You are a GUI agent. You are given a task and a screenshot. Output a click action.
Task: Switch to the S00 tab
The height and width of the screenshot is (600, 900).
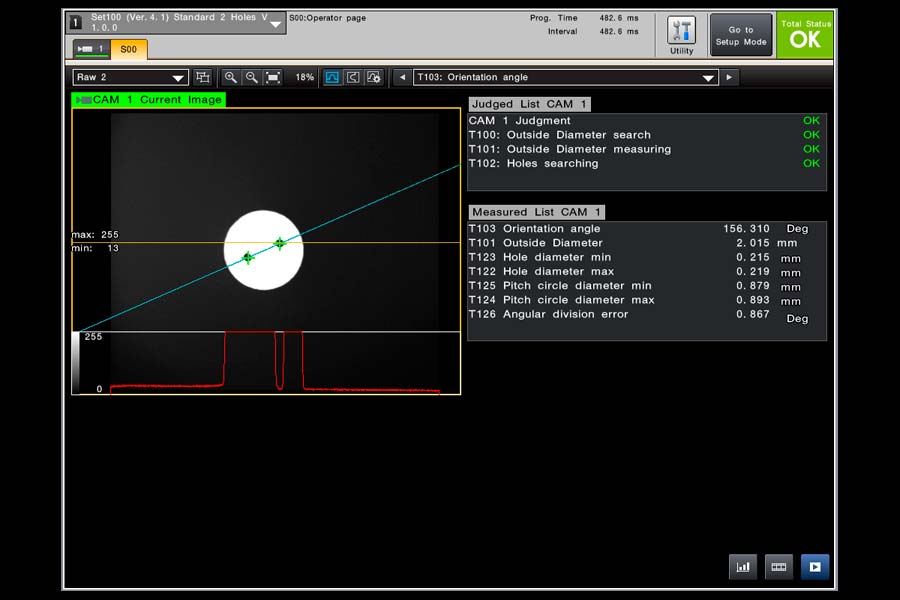click(x=128, y=49)
